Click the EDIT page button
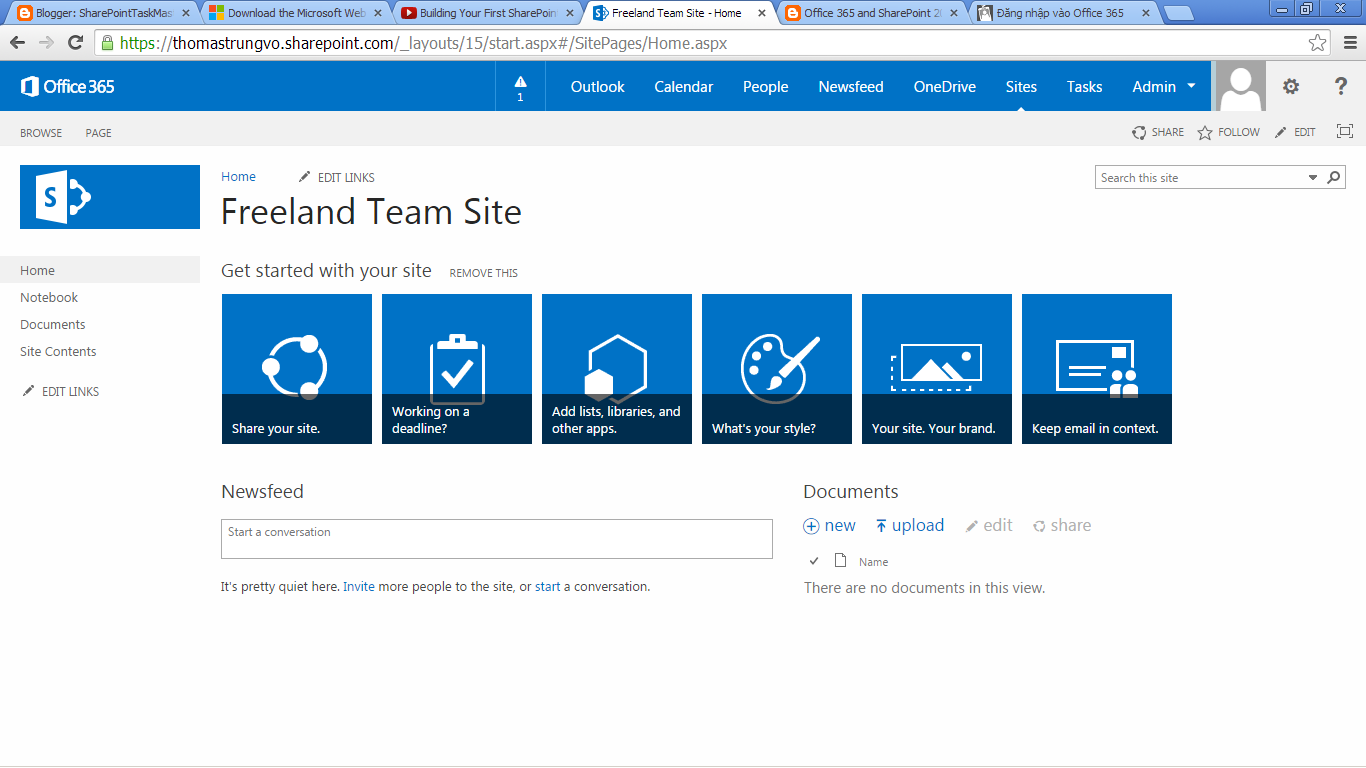Viewport: 1366px width, 768px height. (1295, 132)
